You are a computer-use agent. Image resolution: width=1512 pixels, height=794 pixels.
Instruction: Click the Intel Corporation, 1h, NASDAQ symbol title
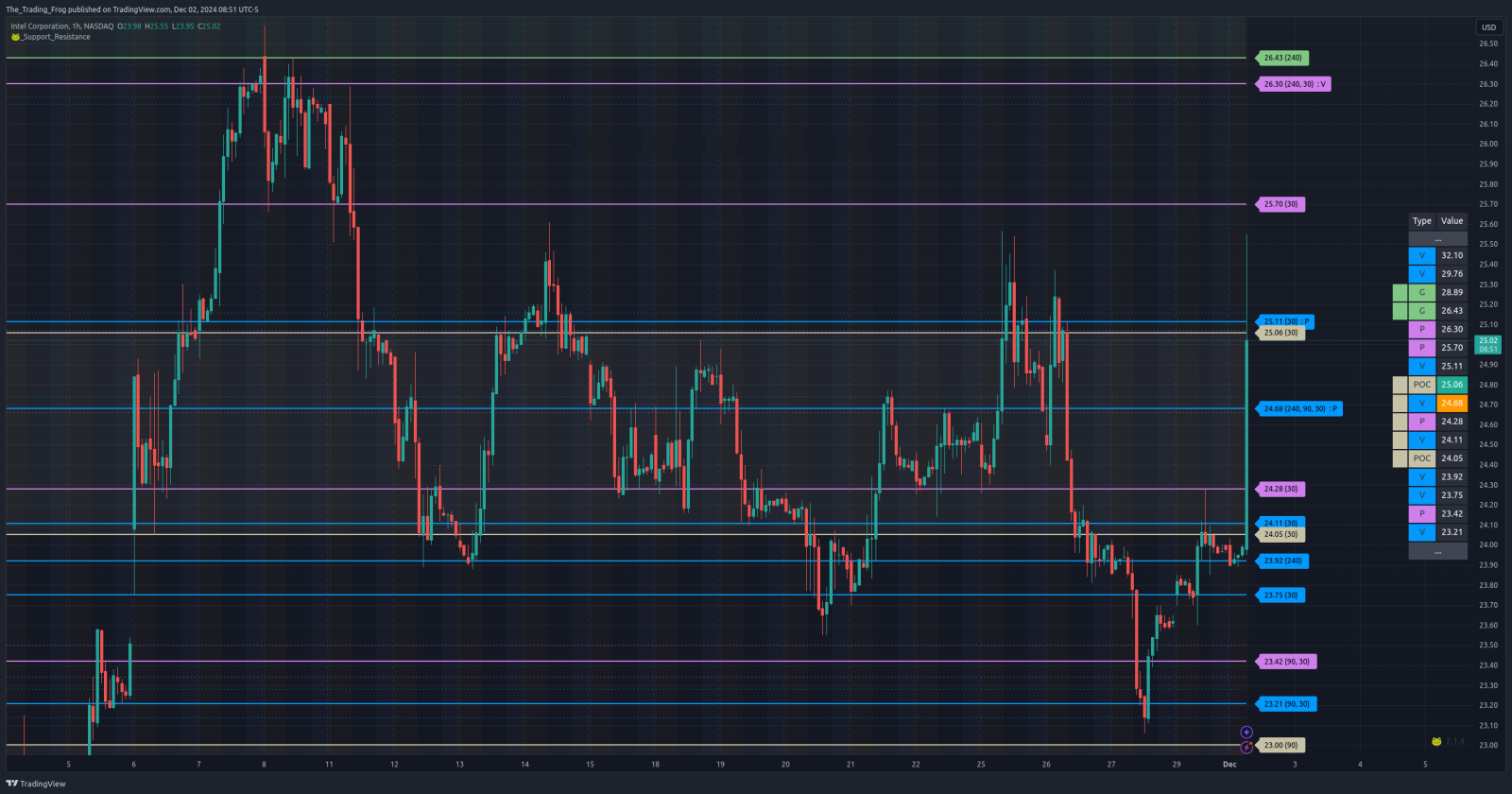(x=61, y=26)
